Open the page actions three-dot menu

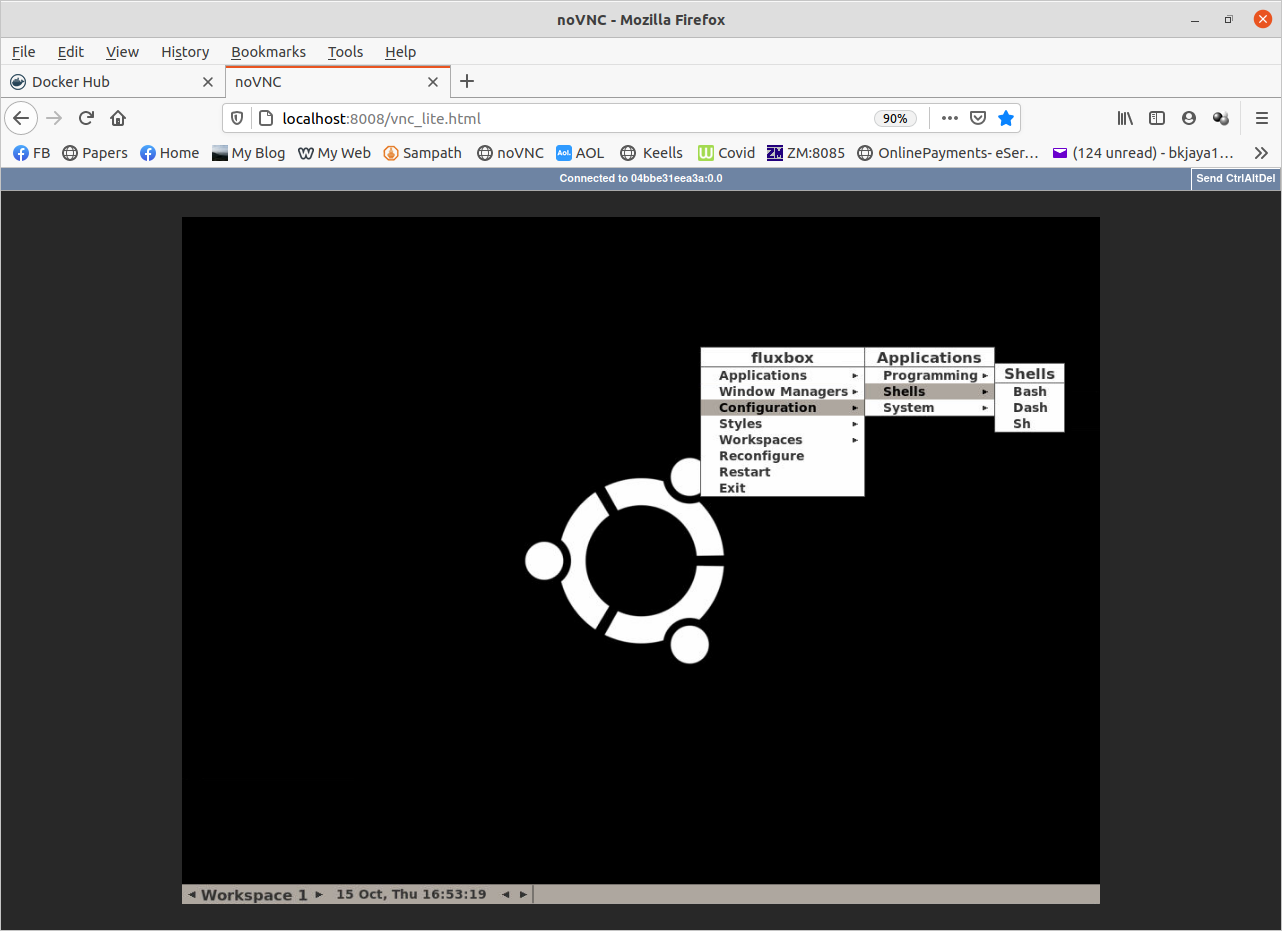950,118
